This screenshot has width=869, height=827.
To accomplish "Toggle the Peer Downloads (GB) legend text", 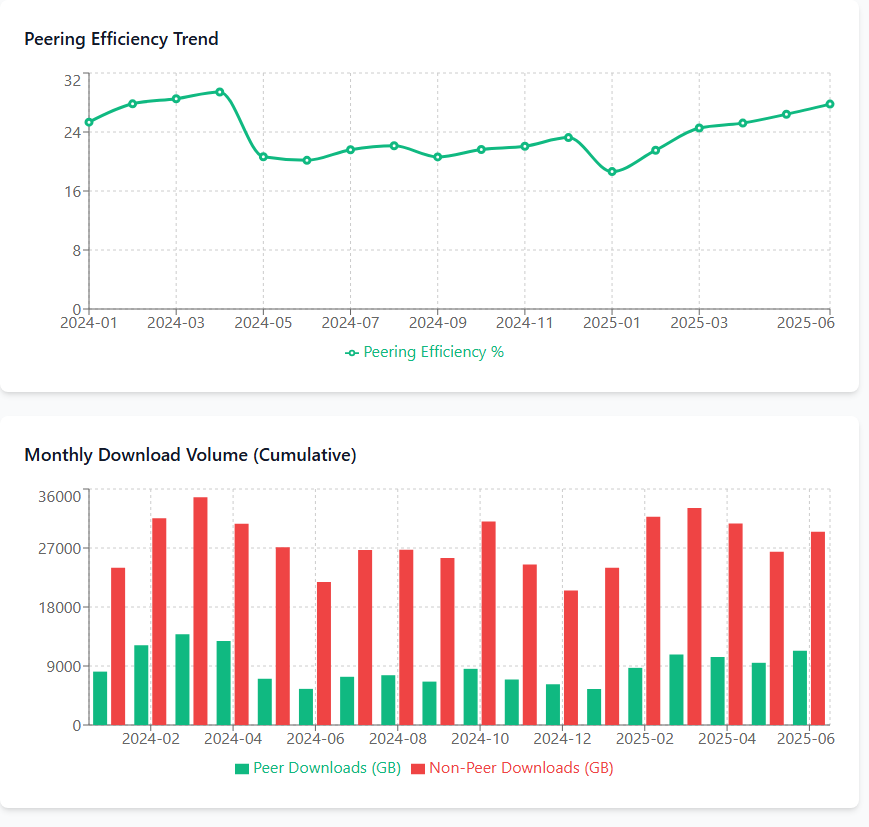I will tap(327, 769).
